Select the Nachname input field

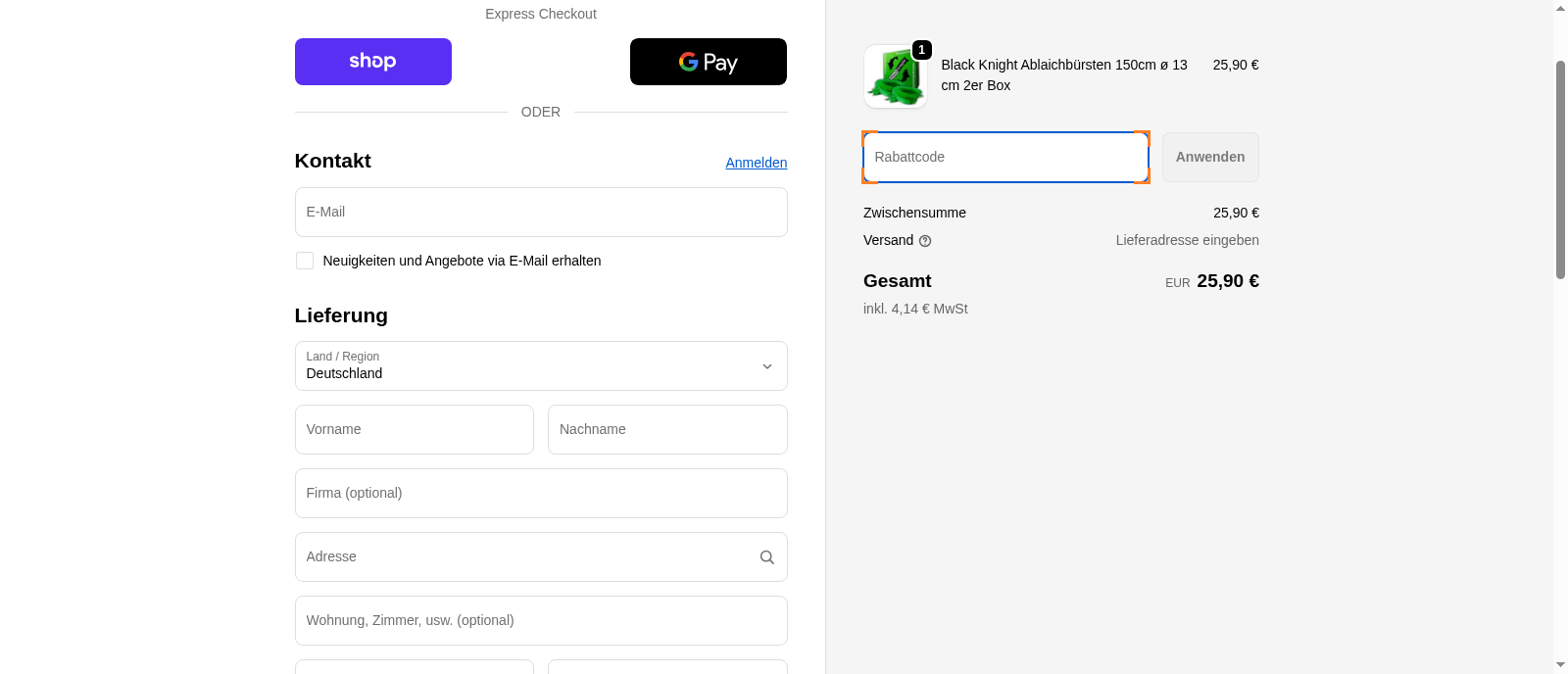[x=666, y=430]
